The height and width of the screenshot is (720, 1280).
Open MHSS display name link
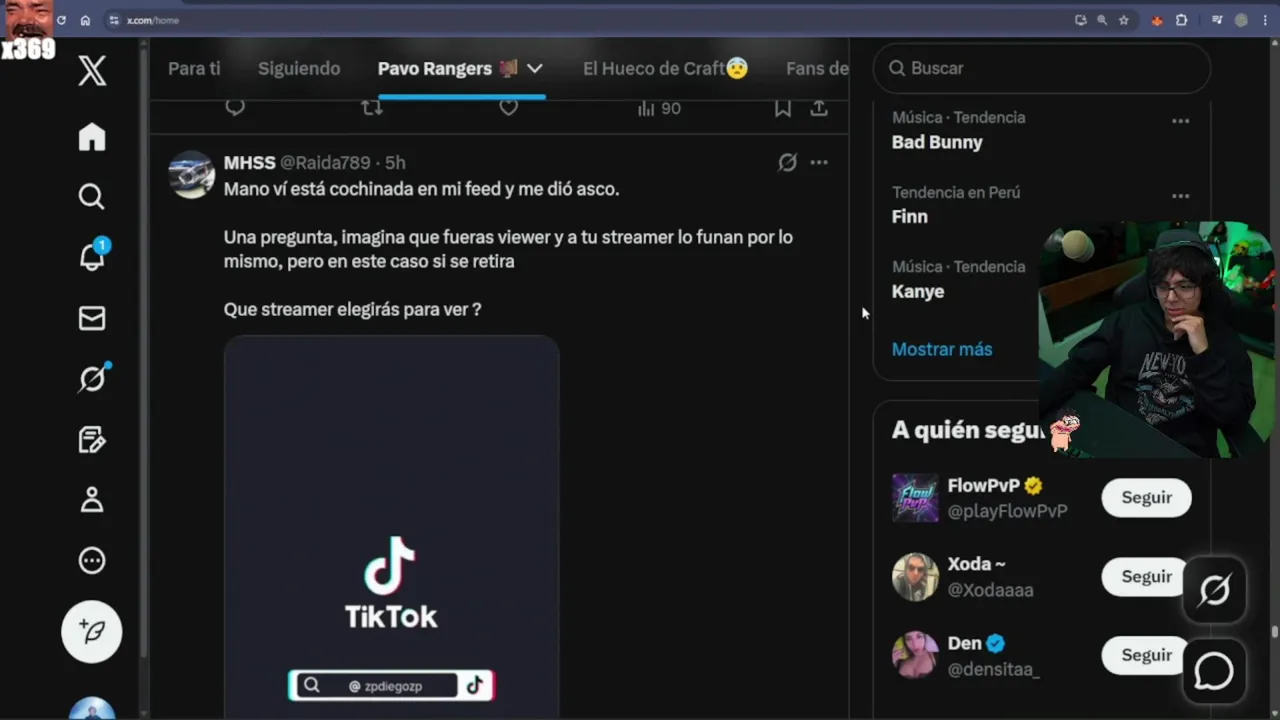coord(249,163)
